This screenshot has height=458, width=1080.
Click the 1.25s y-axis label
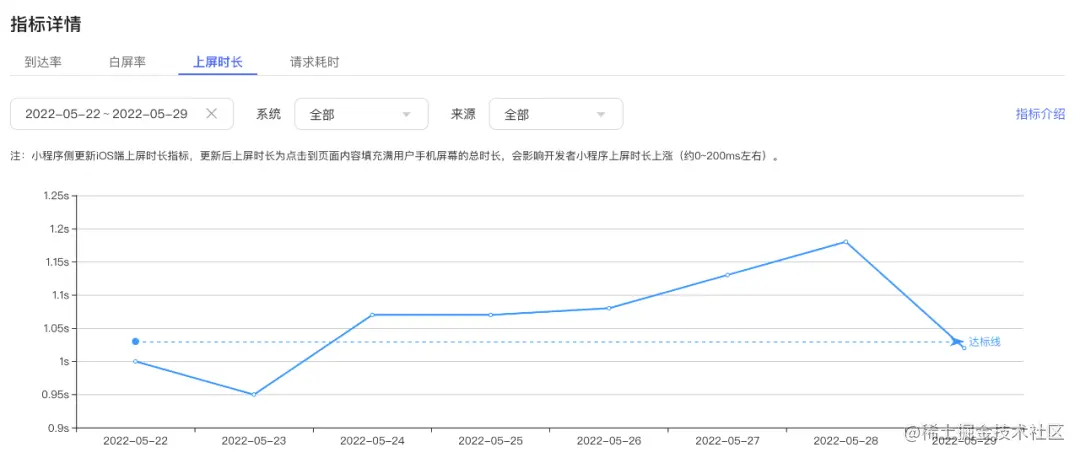(x=56, y=196)
